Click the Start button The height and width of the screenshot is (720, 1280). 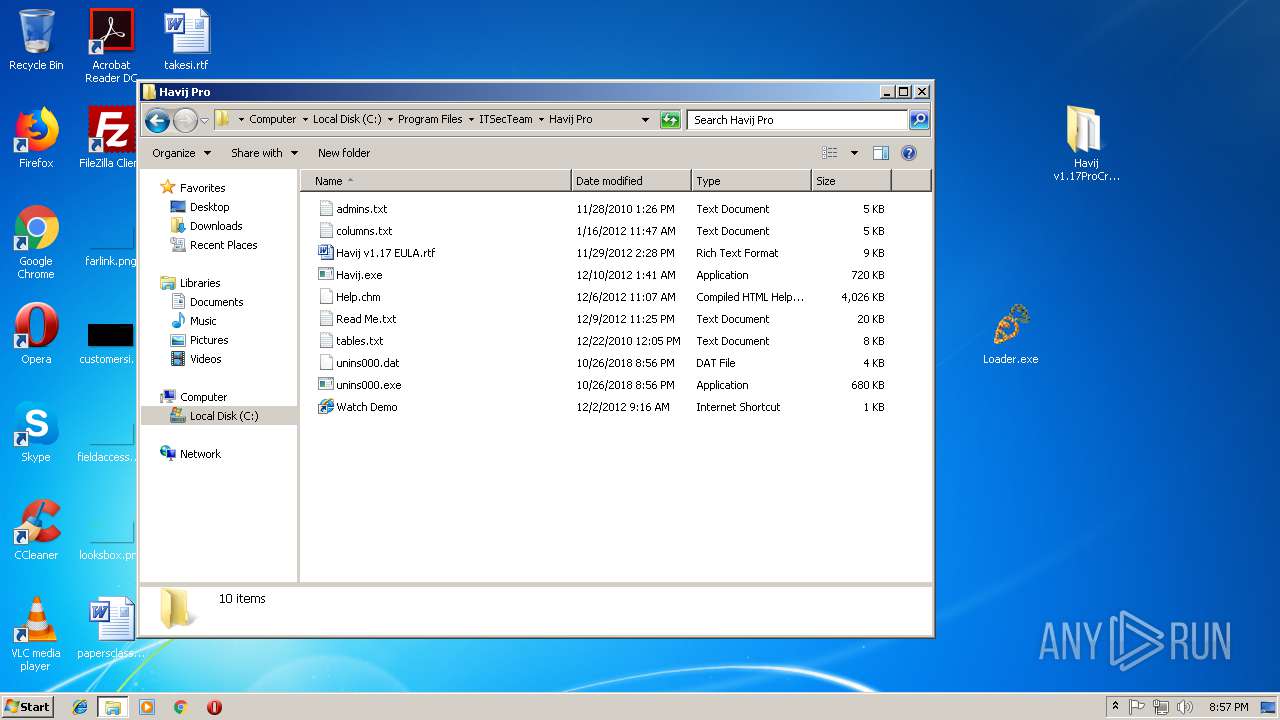(x=27, y=706)
